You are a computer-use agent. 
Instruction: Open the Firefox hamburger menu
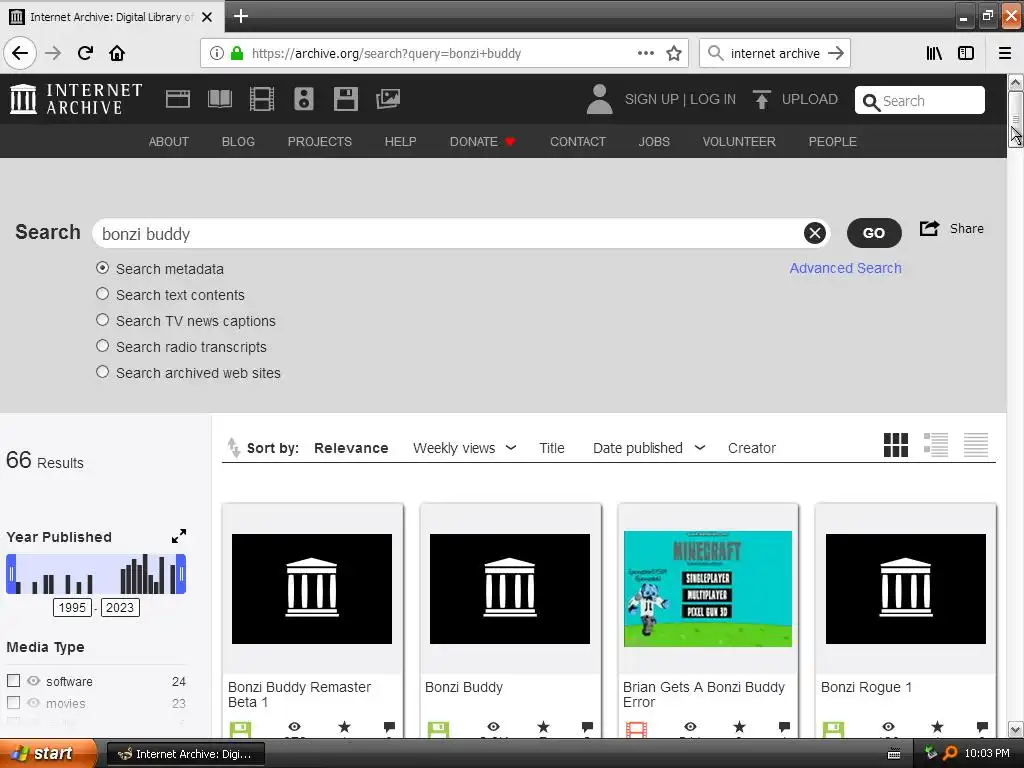tap(1005, 53)
